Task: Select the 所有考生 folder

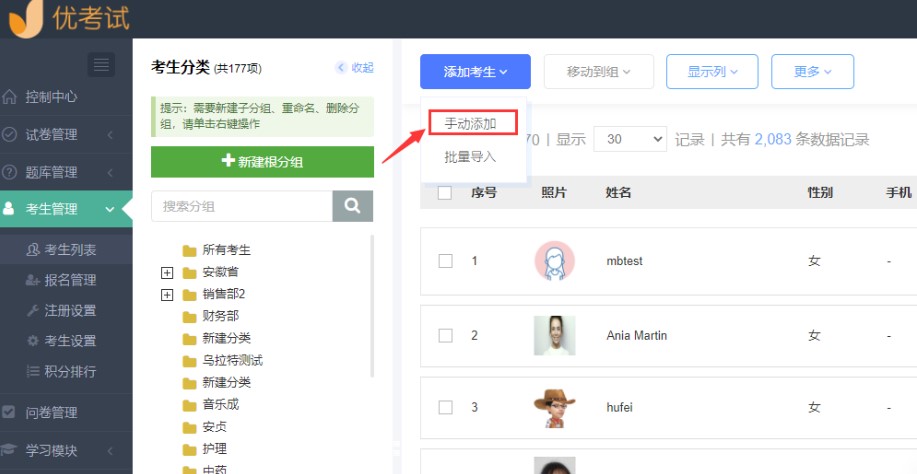Action: pos(226,250)
